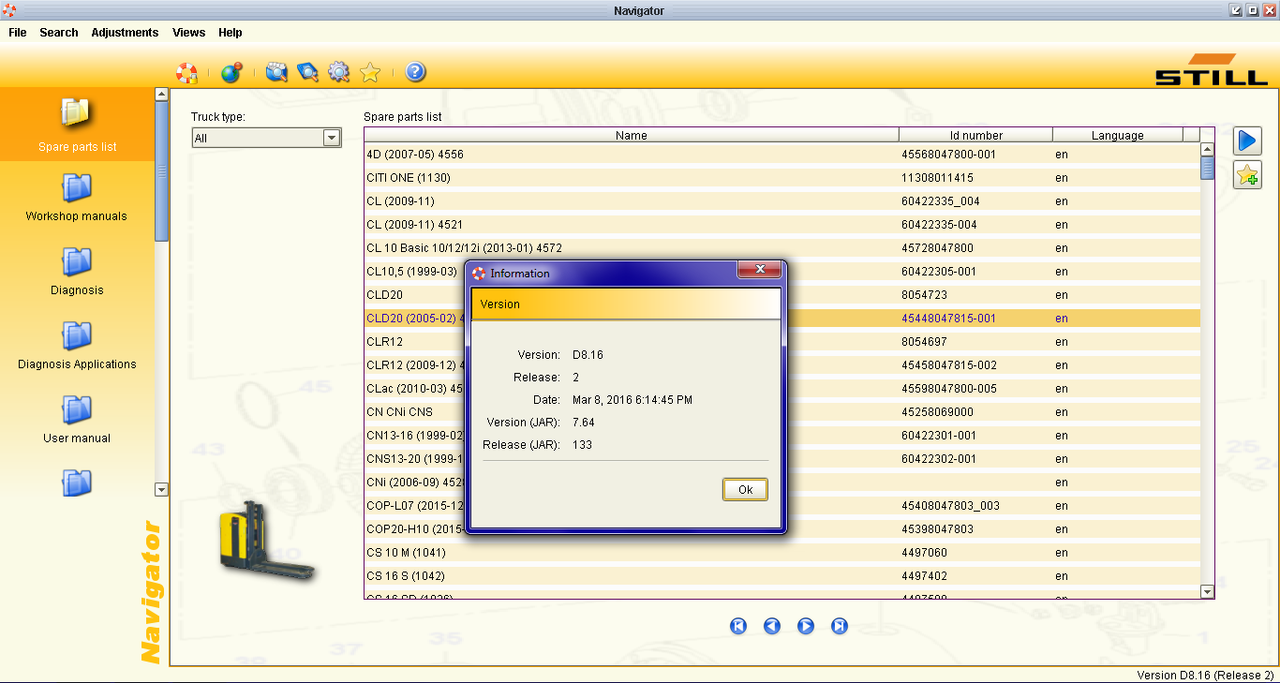Screen dimensions: 1280x683
Task: Select the CL (2009-11) row with id 60422335_004
Action: [x=782, y=201]
